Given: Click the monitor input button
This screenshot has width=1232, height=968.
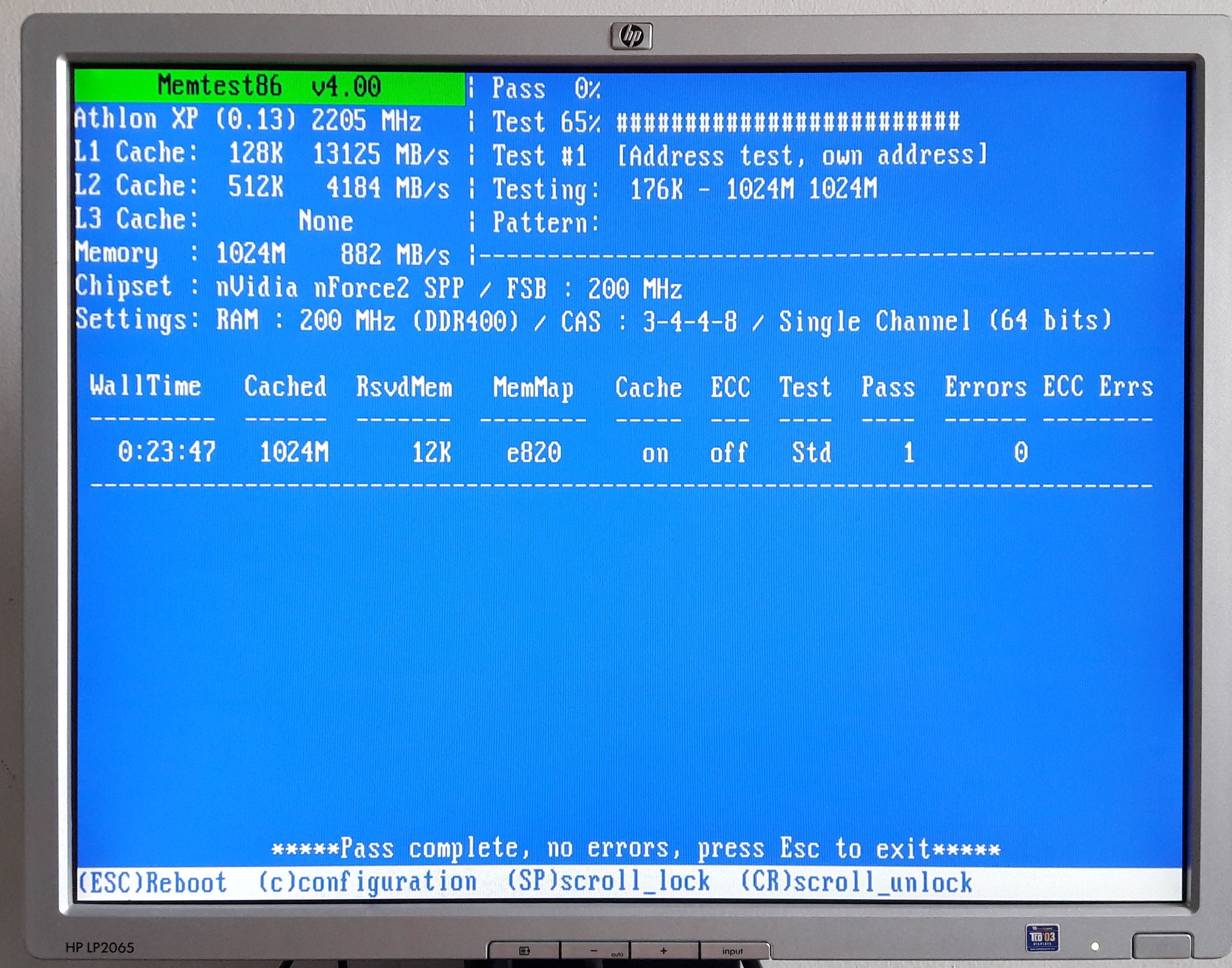Looking at the screenshot, I should click(733, 951).
